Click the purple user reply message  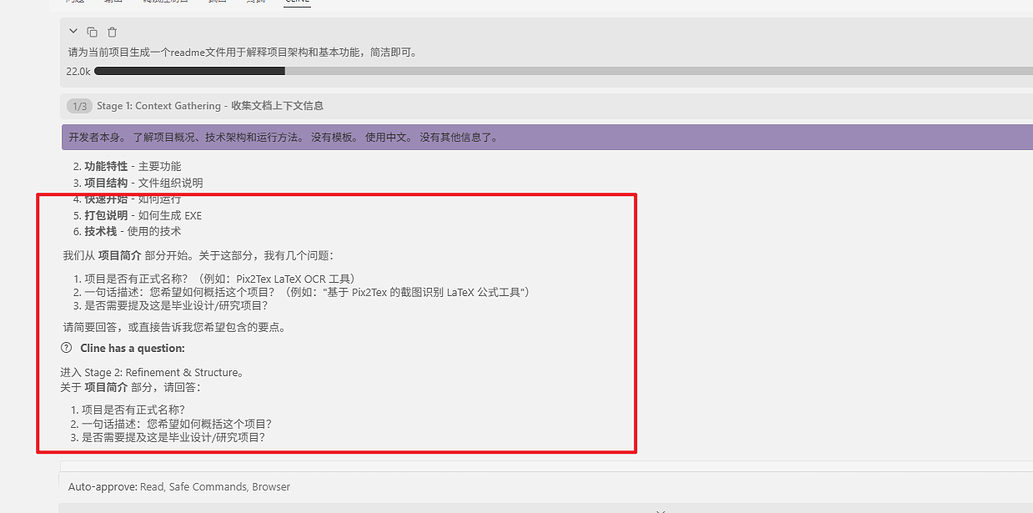point(547,138)
